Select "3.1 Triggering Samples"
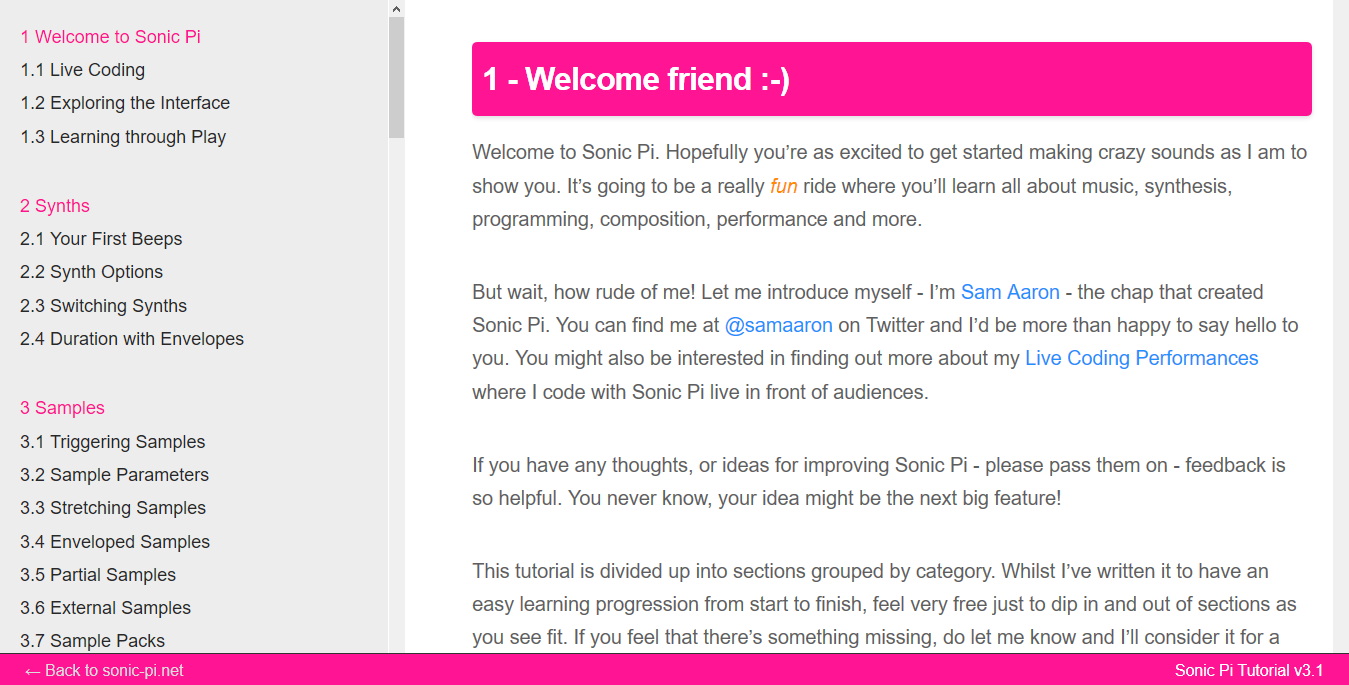The height and width of the screenshot is (685, 1349). [x=112, y=441]
